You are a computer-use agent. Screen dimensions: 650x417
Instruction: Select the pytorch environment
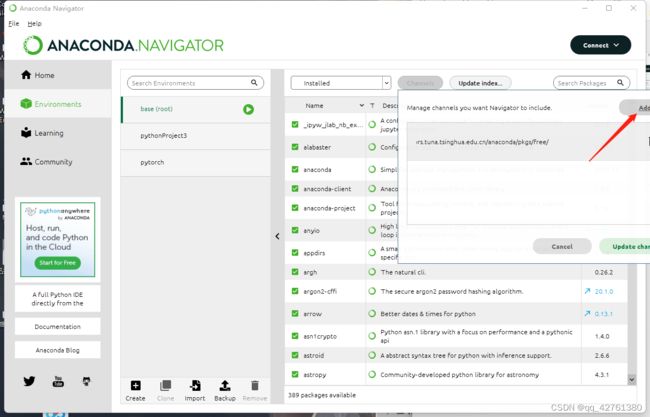196,162
